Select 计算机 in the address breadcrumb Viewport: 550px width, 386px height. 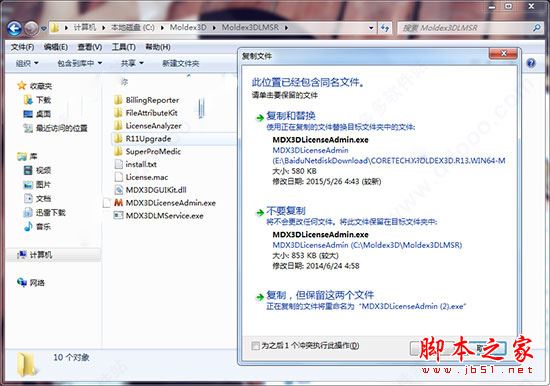[x=85, y=27]
